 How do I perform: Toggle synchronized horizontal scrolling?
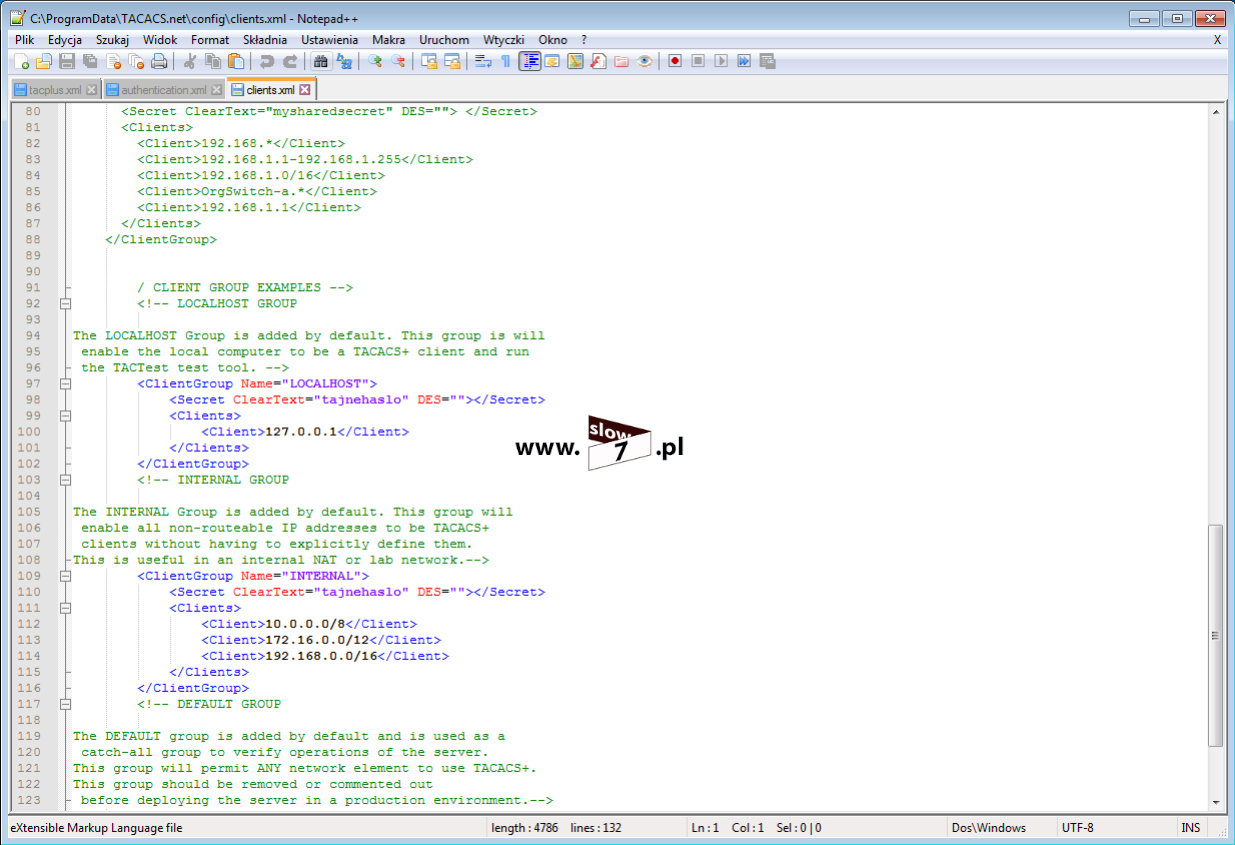pos(452,61)
